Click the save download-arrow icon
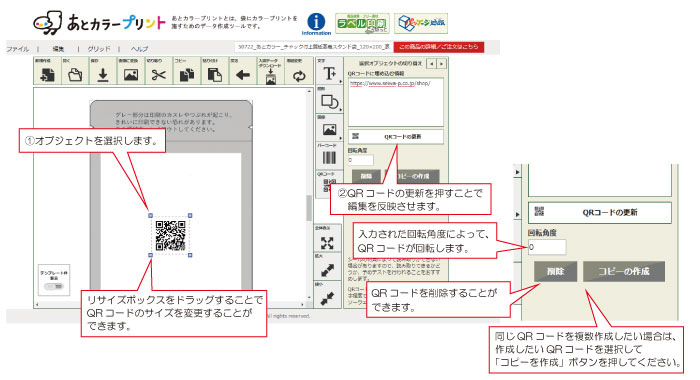This screenshot has width=700, height=380. [x=103, y=75]
